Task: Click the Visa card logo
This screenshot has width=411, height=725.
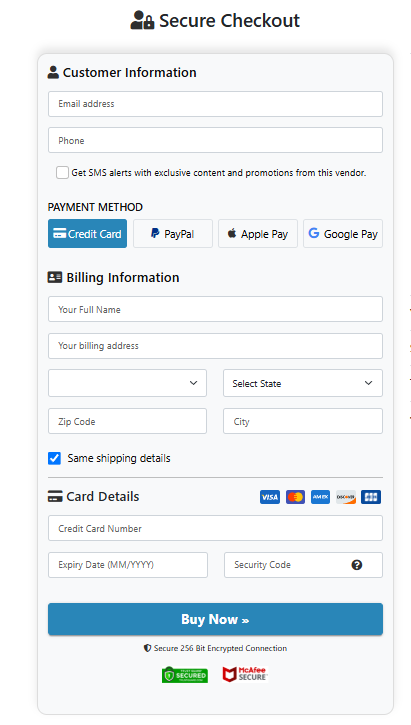Action: (x=270, y=497)
